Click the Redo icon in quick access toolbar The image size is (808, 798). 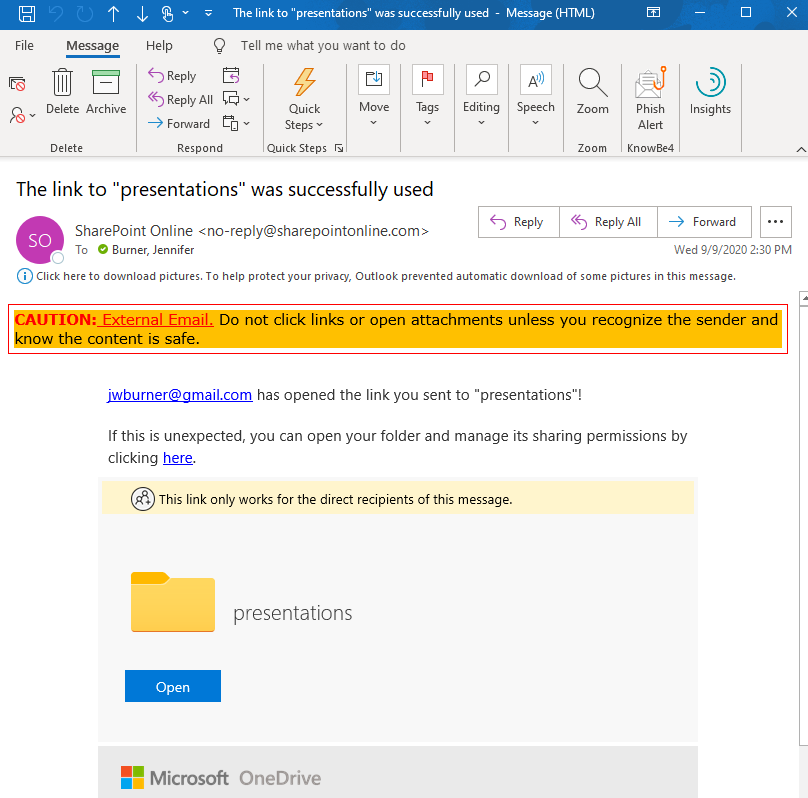coord(85,13)
